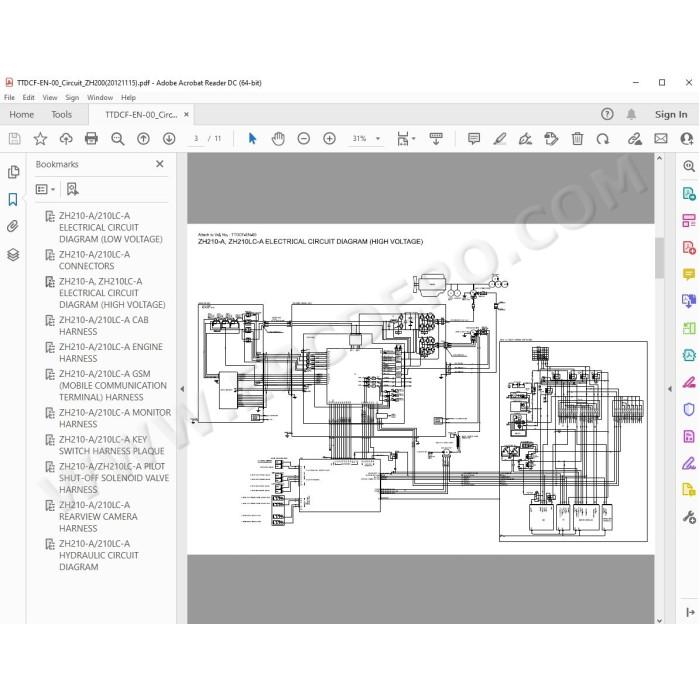Viewport: 700px width, 700px height.
Task: Activate the selection arrow tool
Action: pyautogui.click(x=252, y=139)
